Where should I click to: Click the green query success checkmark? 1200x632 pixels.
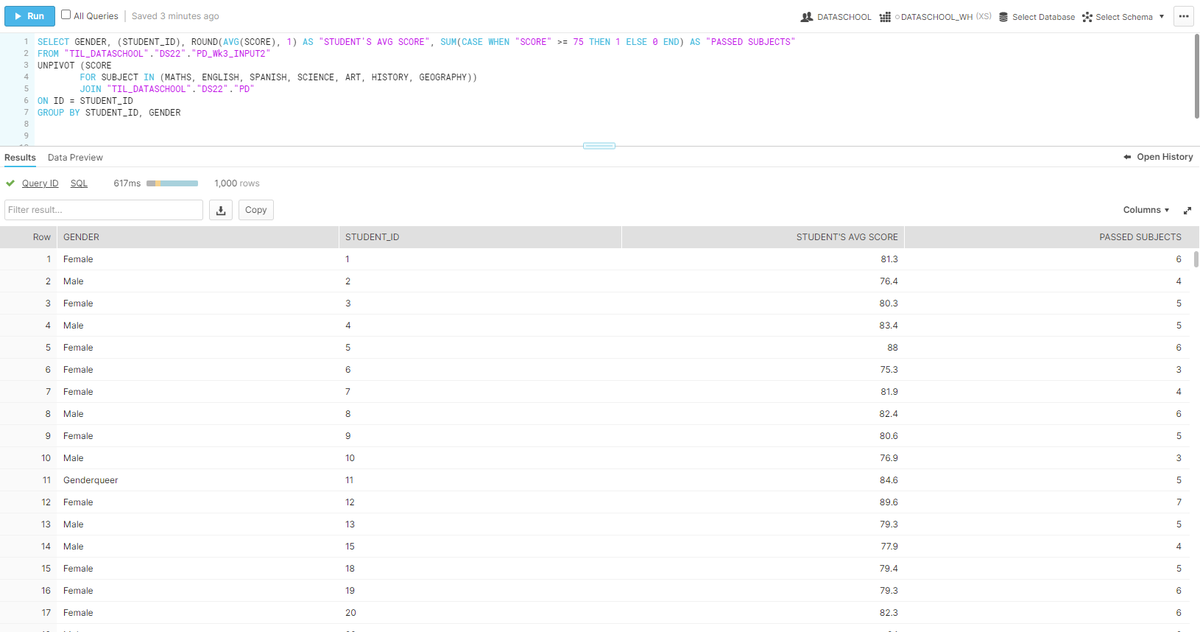pos(10,183)
